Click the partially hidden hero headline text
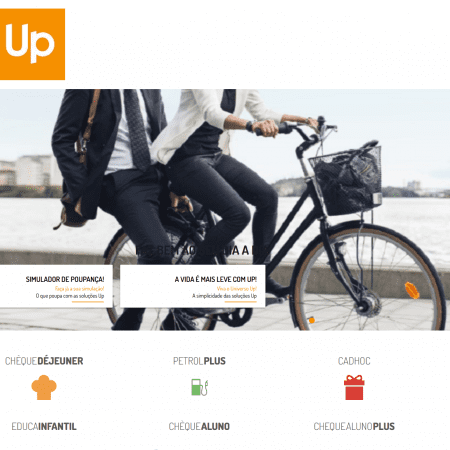Screen dimensions: 450x450 coord(200,251)
